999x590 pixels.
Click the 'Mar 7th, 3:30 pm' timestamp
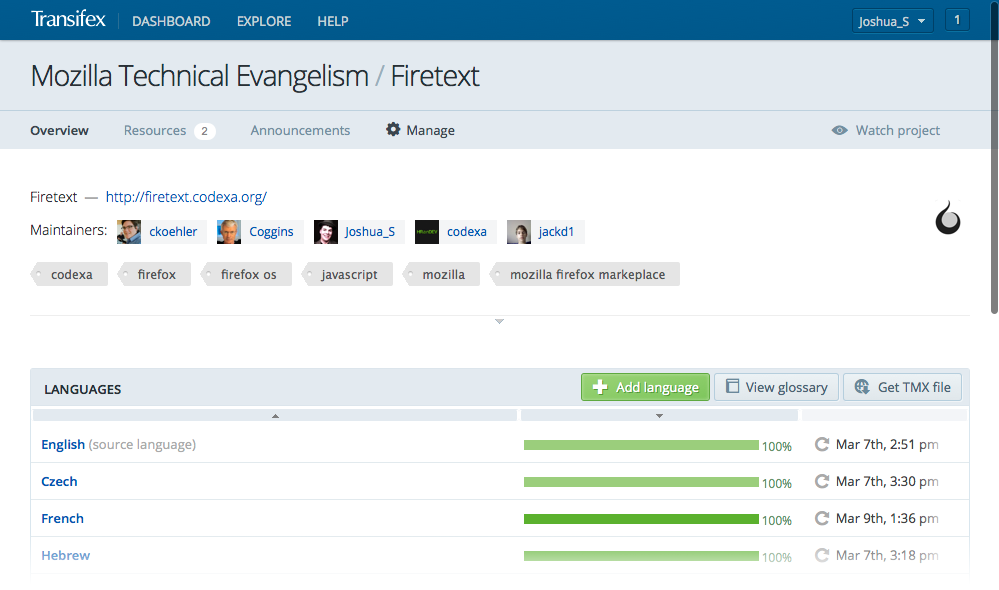pyautogui.click(x=887, y=481)
